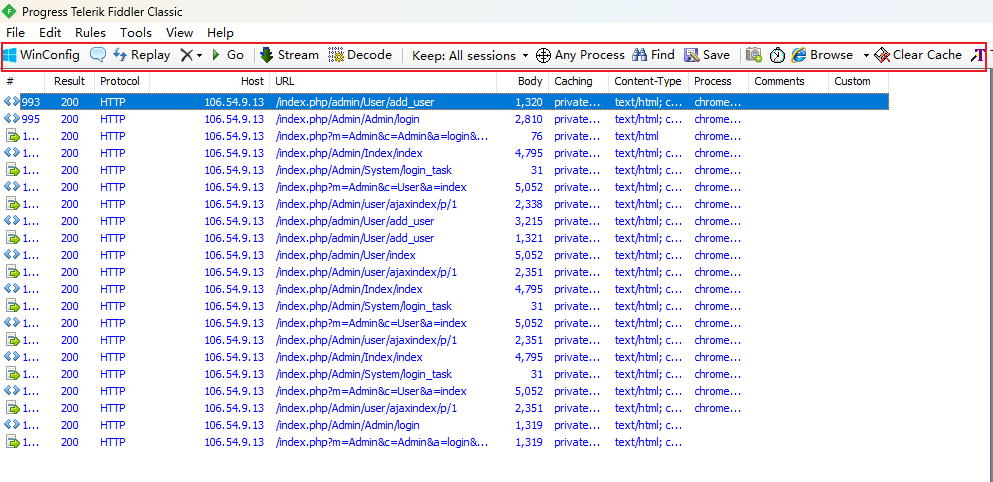Open the File menu

click(15, 32)
